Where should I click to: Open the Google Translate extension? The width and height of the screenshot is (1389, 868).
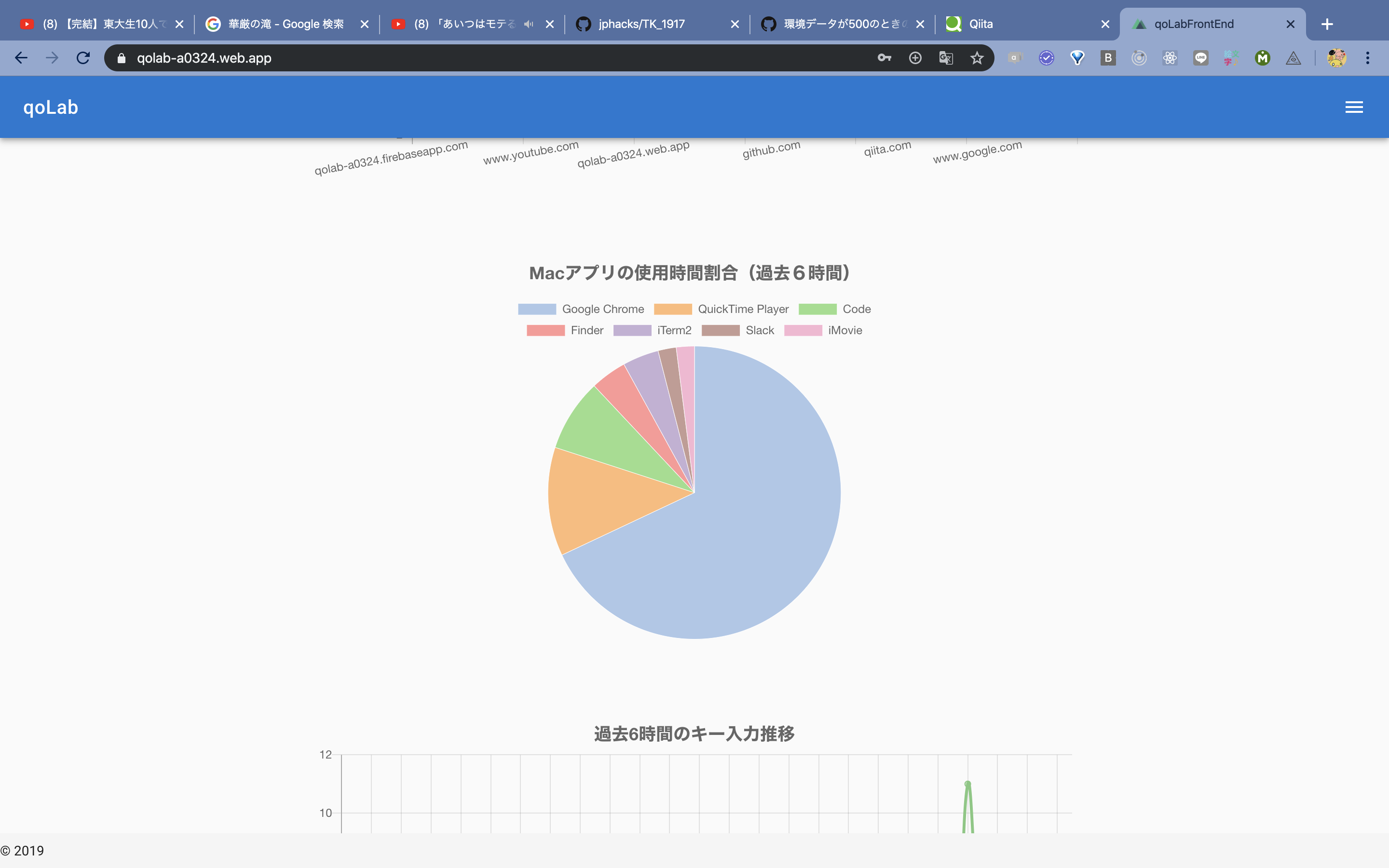(946, 57)
